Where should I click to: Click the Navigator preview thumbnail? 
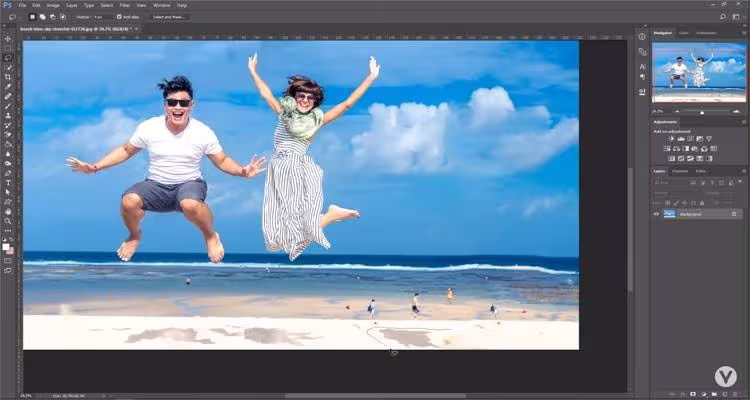(x=699, y=72)
